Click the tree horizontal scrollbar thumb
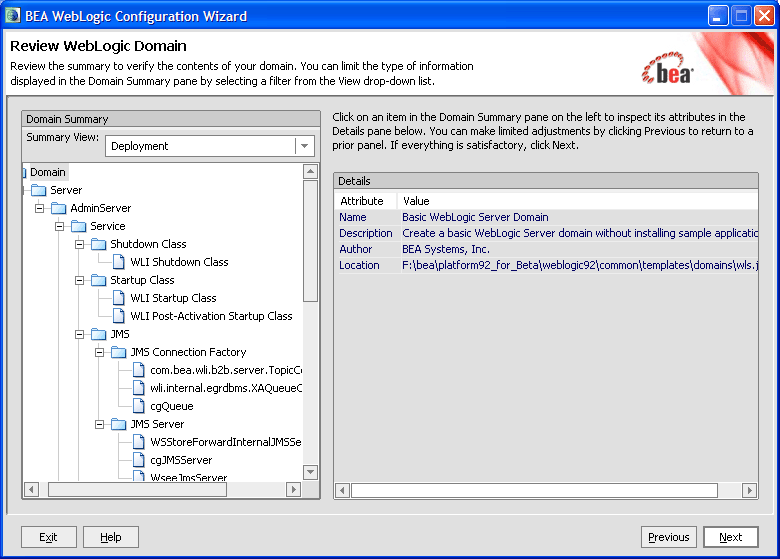The height and width of the screenshot is (559, 780). [x=137, y=489]
